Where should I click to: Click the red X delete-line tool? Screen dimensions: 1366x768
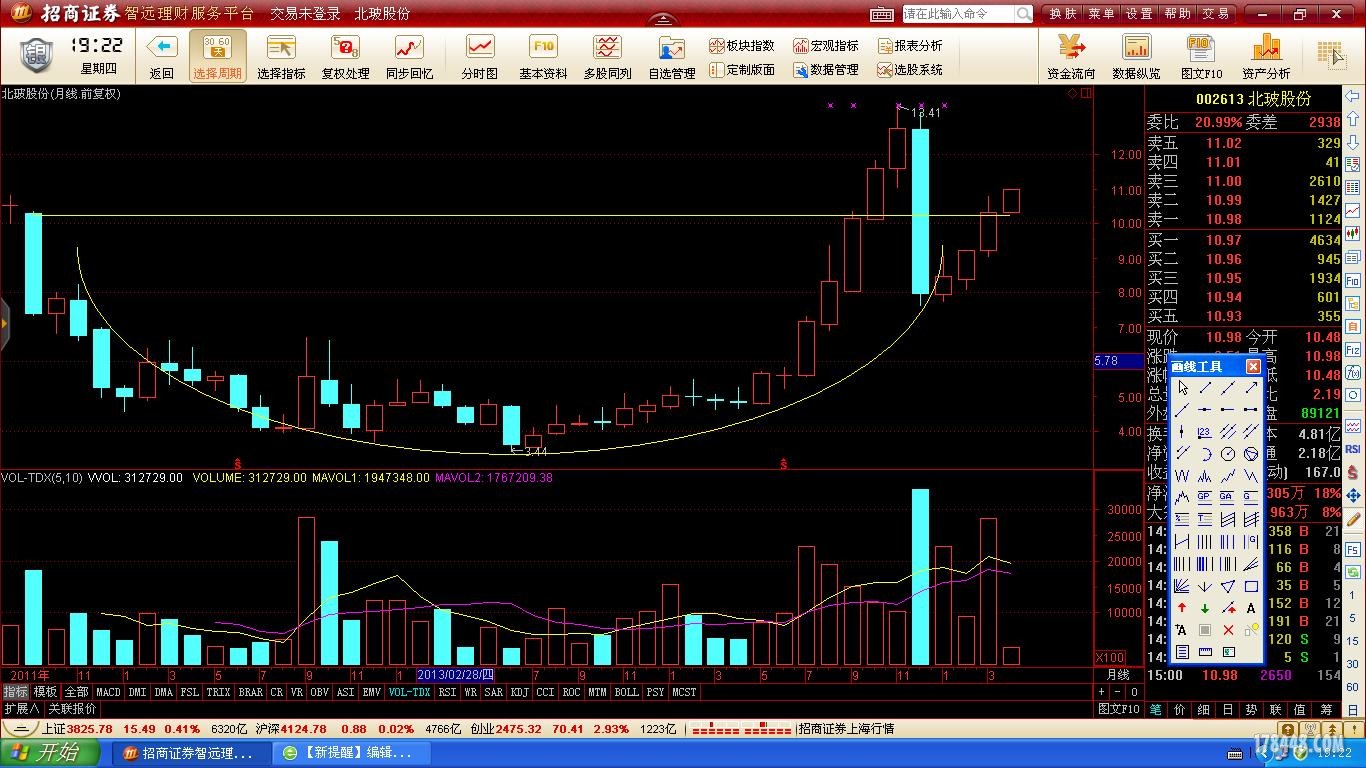(1228, 630)
